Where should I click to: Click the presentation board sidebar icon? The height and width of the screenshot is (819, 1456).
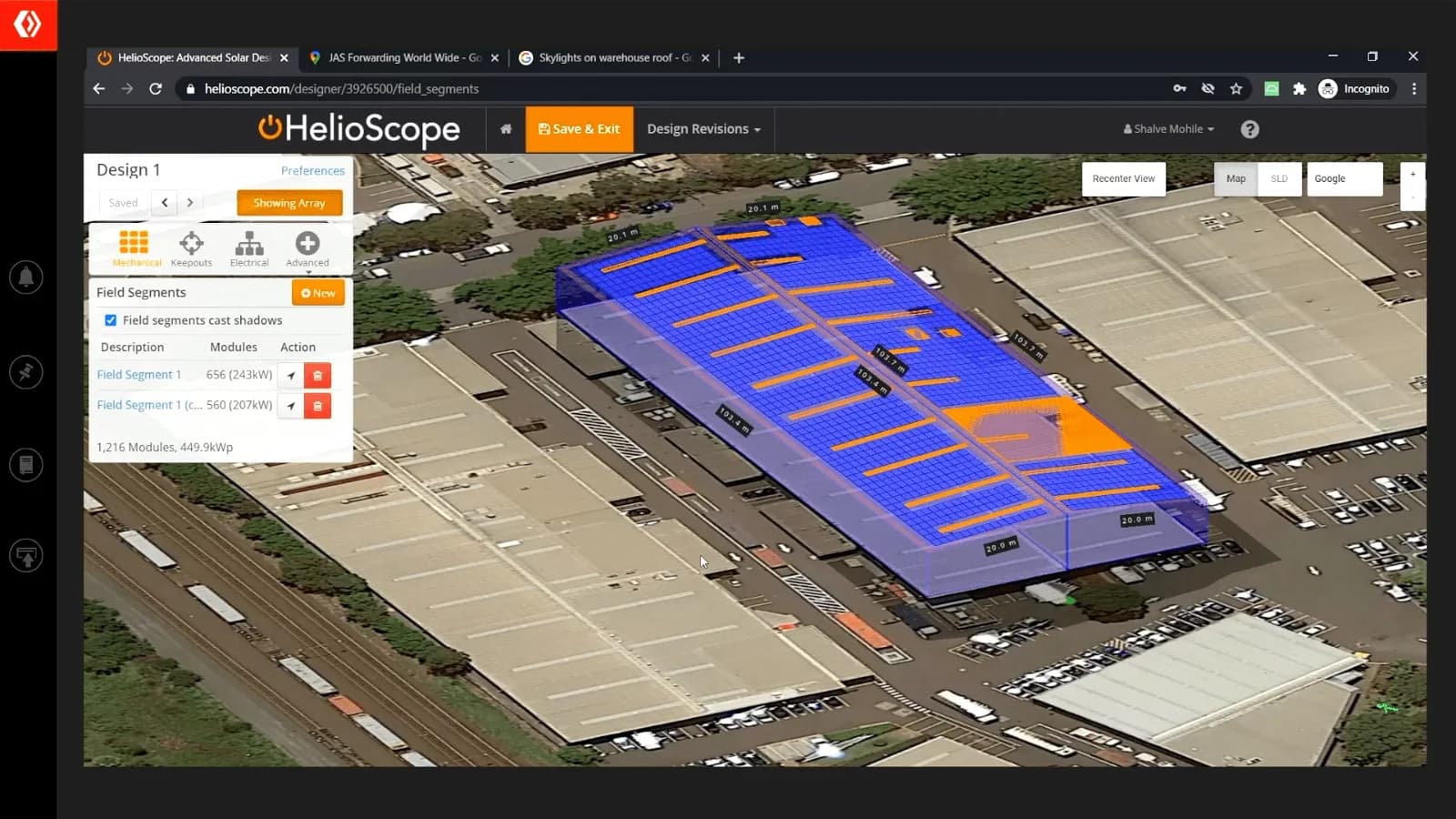click(26, 555)
